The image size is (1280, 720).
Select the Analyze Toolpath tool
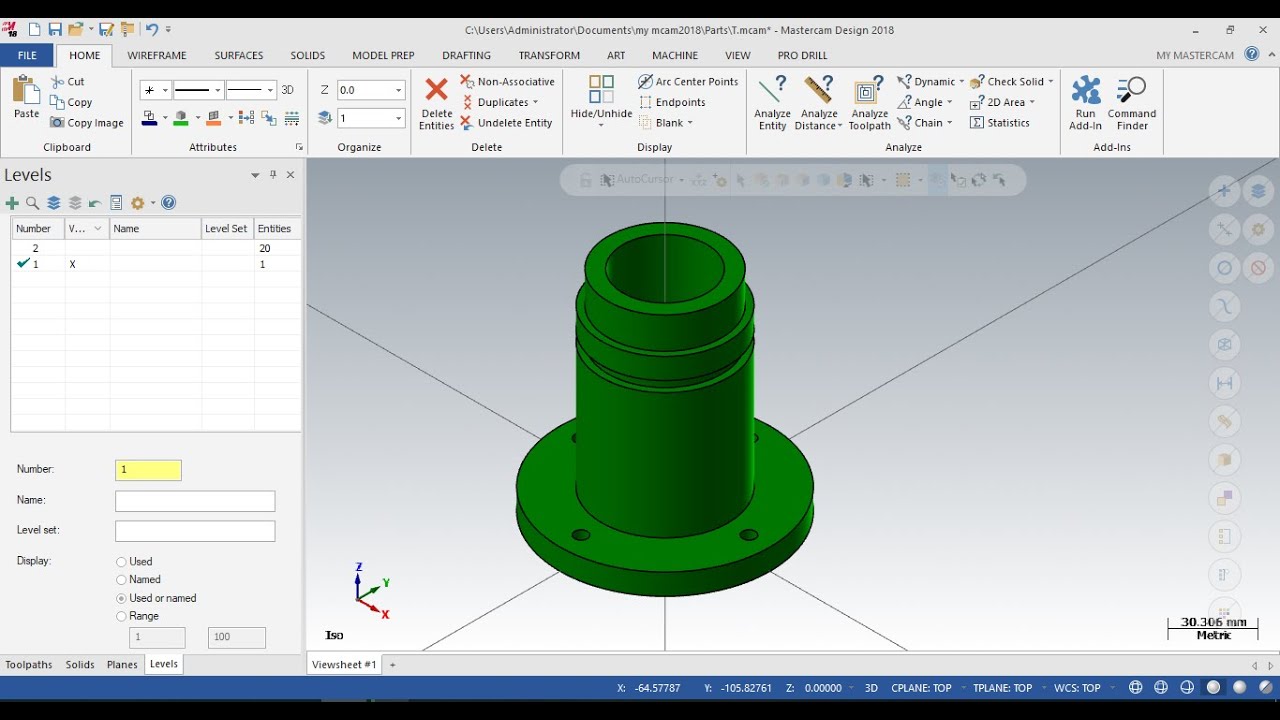pos(869,90)
